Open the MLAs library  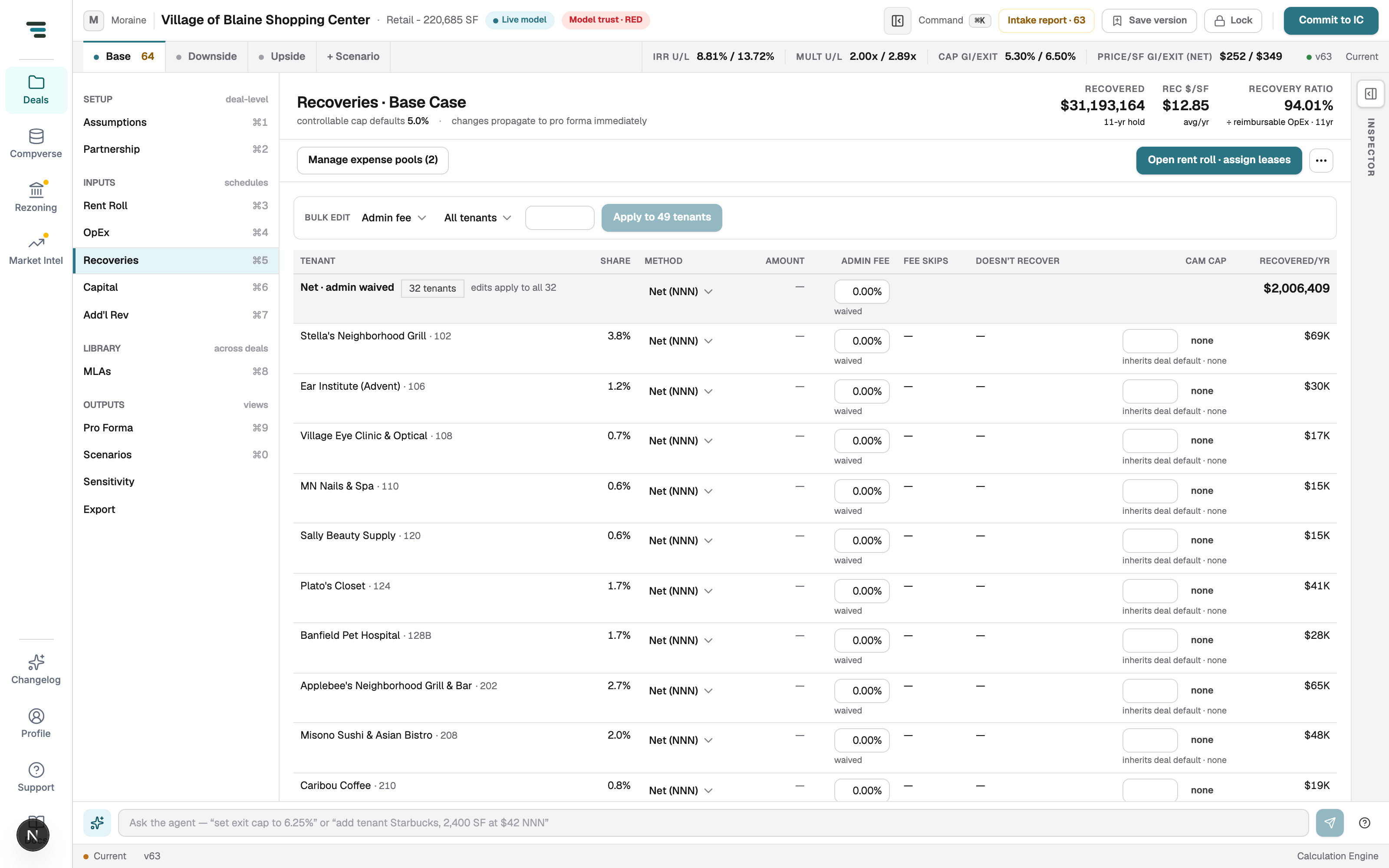pos(176,372)
